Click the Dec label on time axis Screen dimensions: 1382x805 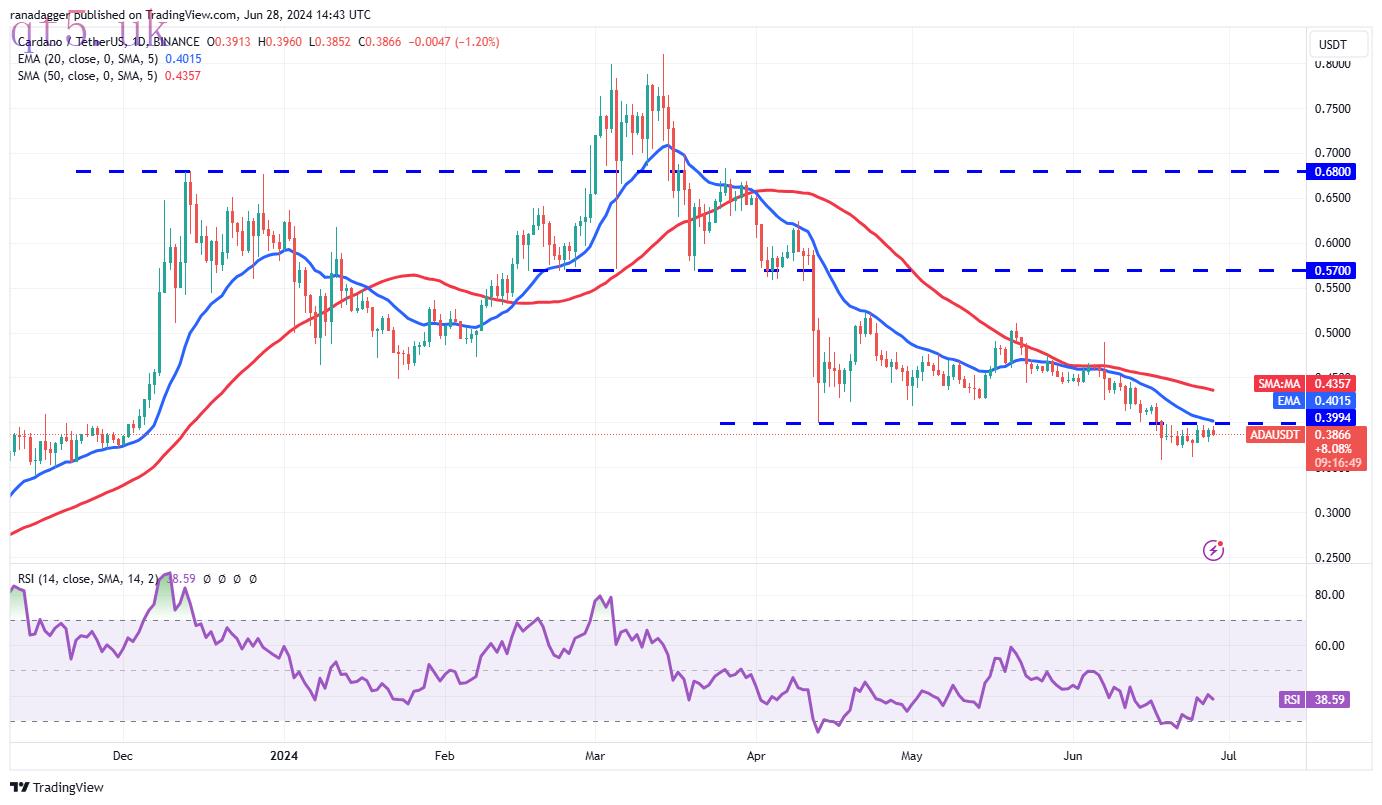122,755
